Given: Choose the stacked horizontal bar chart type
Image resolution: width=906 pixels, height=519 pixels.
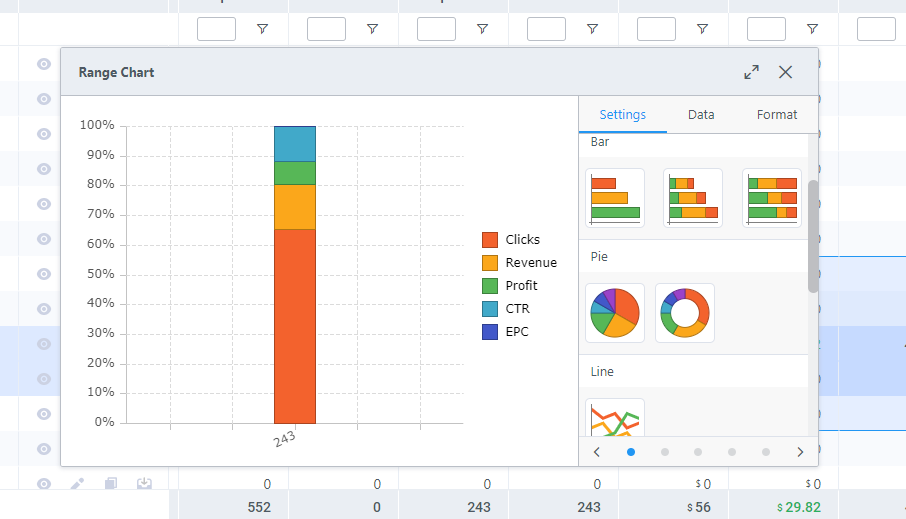Looking at the screenshot, I should tap(693, 198).
